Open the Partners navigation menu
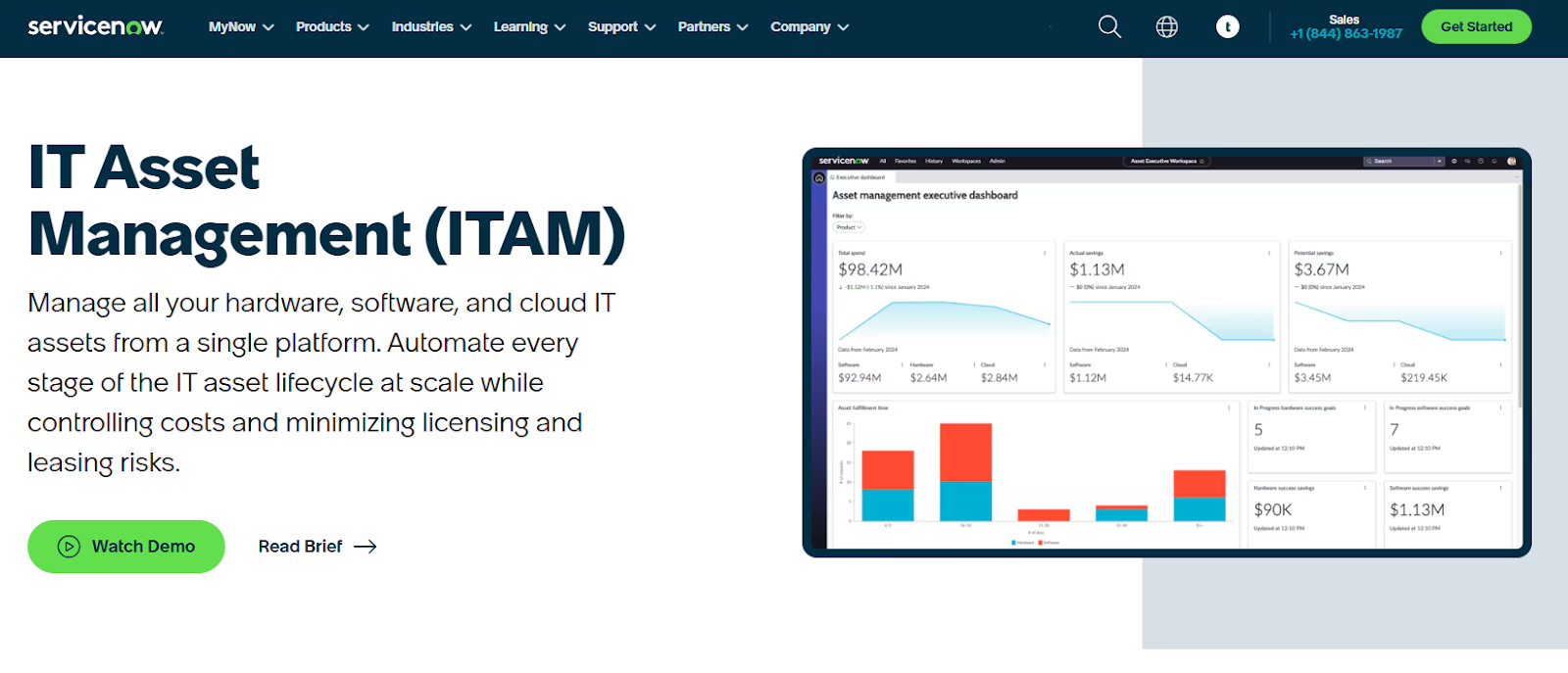This screenshot has width=1568, height=673. click(712, 26)
